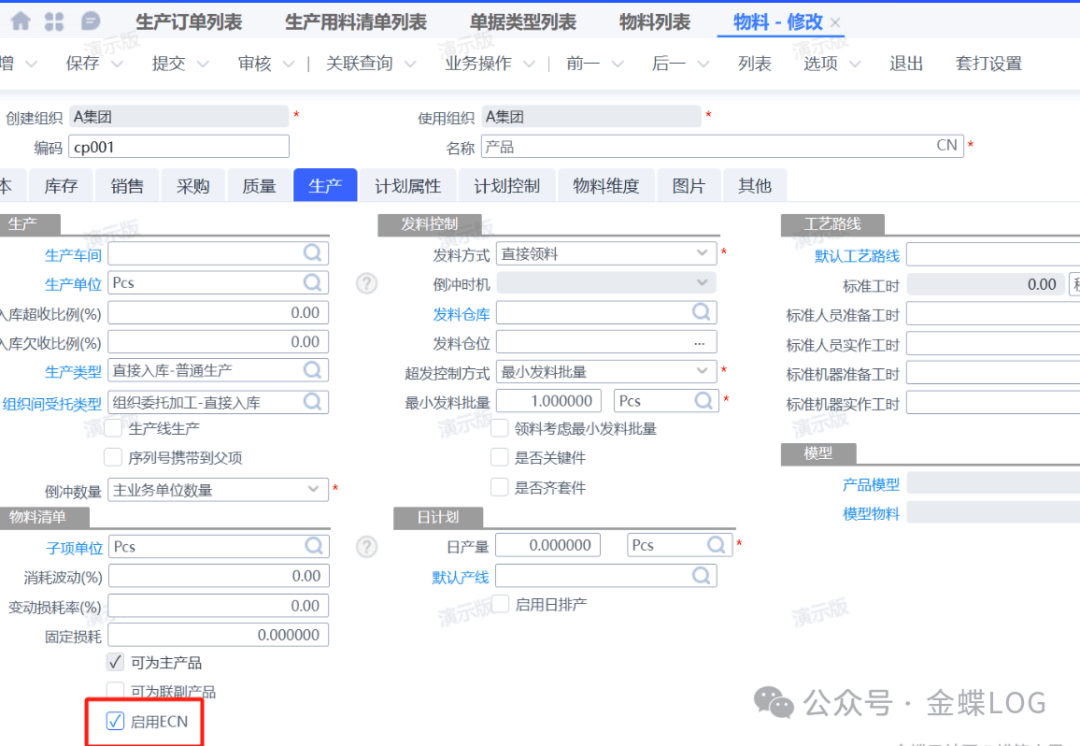Enable the 是否关键件 checkbox

click(500, 458)
